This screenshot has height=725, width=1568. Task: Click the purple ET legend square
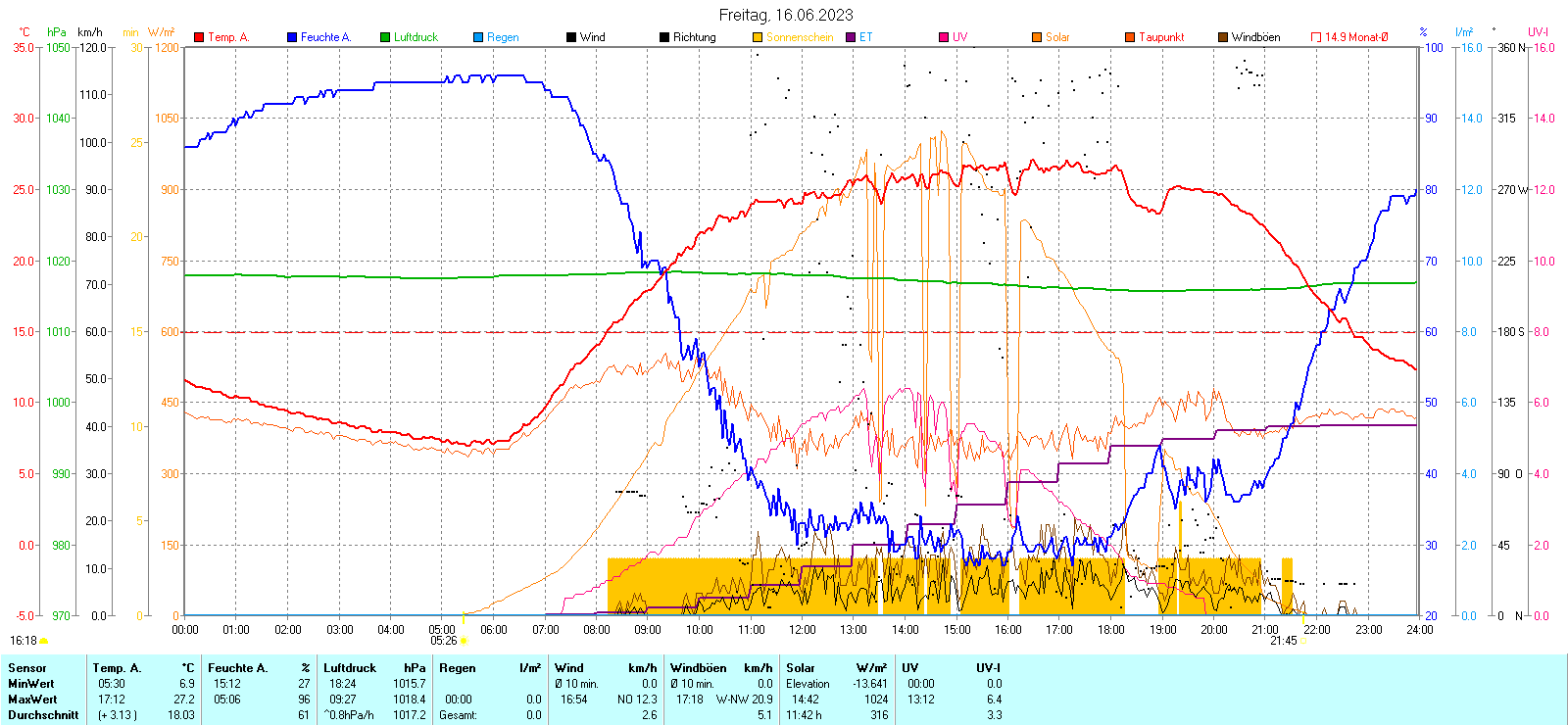pyautogui.click(x=851, y=37)
